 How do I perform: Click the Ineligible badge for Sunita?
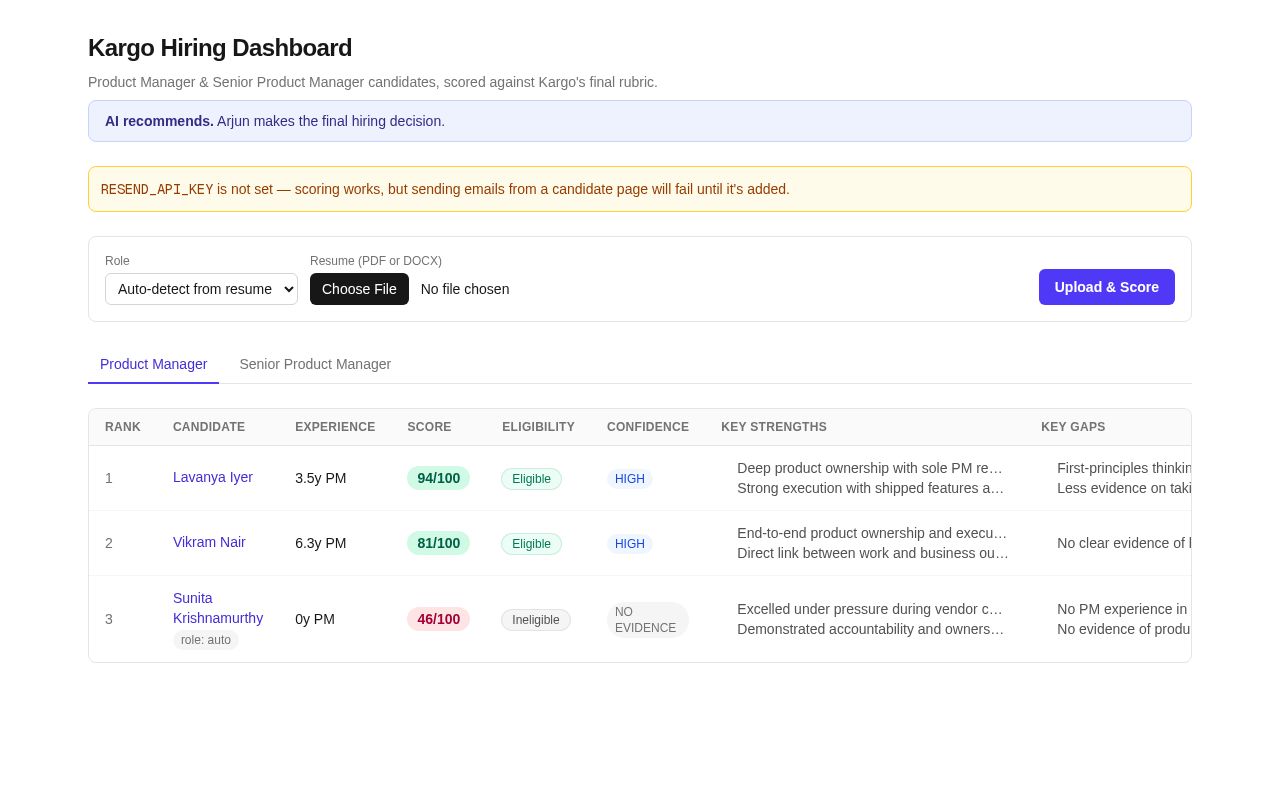pyautogui.click(x=536, y=620)
